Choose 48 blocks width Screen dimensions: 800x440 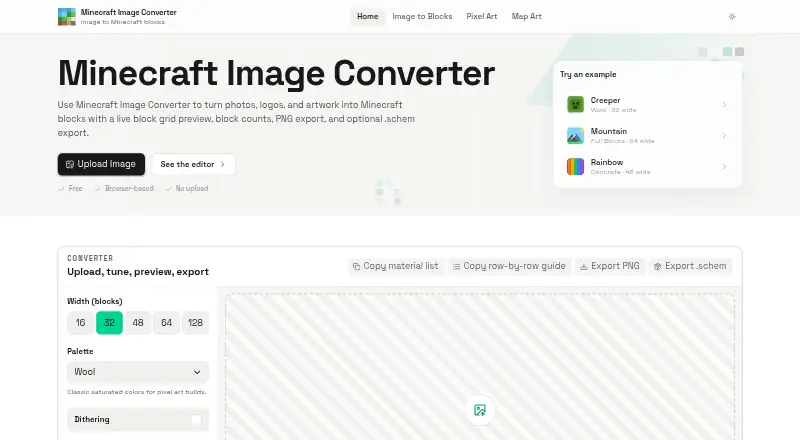(x=138, y=323)
